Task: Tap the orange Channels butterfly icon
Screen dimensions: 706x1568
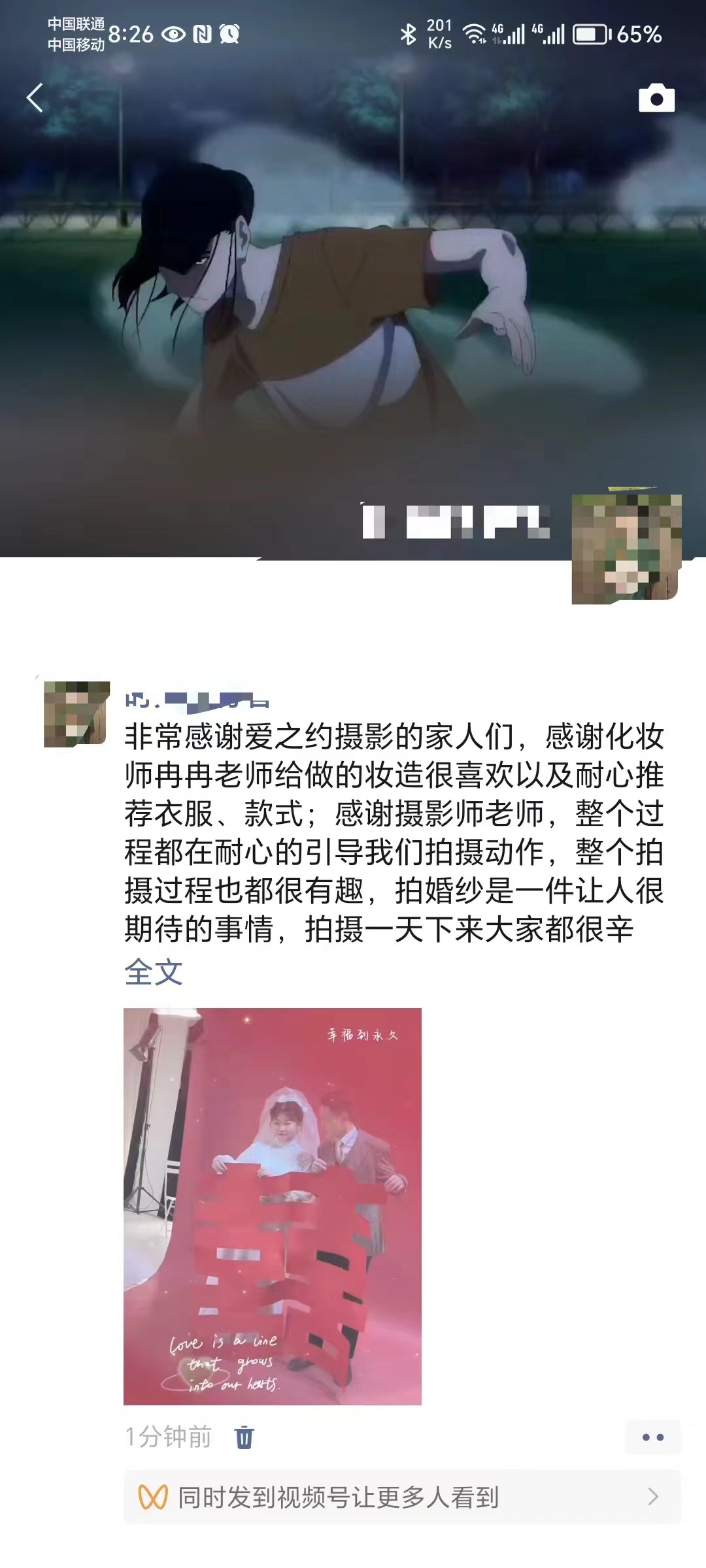Action: point(153,1497)
